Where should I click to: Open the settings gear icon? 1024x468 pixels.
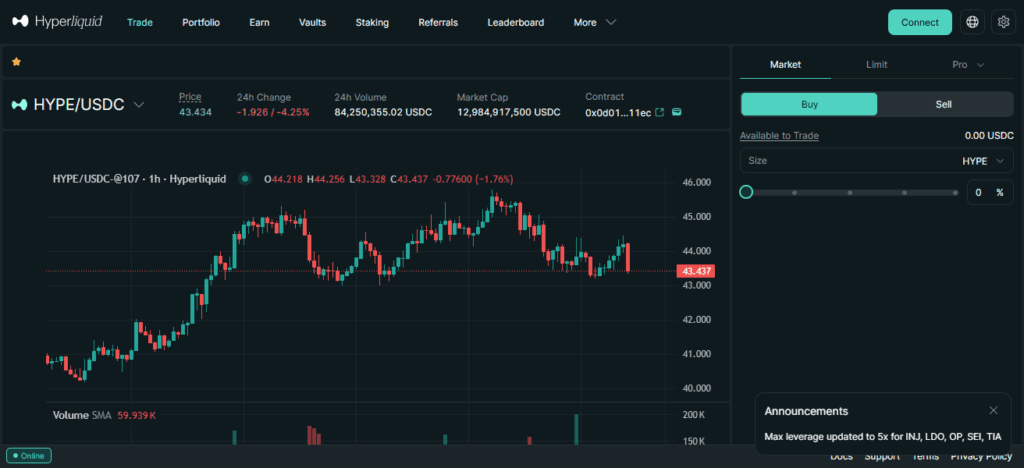pyautogui.click(x=1004, y=22)
